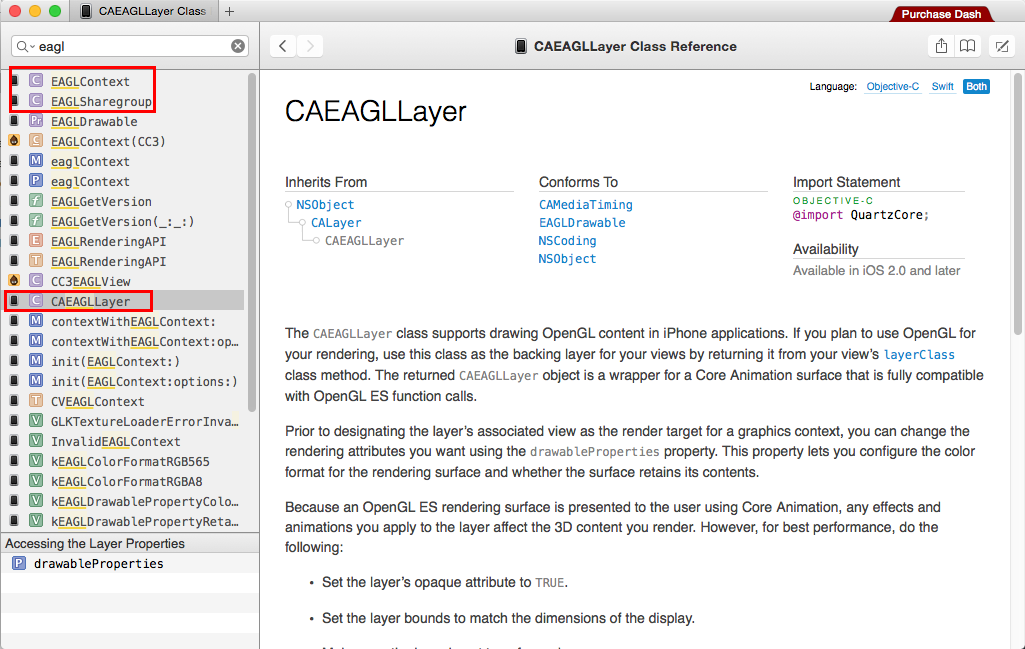This screenshot has width=1025, height=649.
Task: Select the Both language option
Action: 976,87
